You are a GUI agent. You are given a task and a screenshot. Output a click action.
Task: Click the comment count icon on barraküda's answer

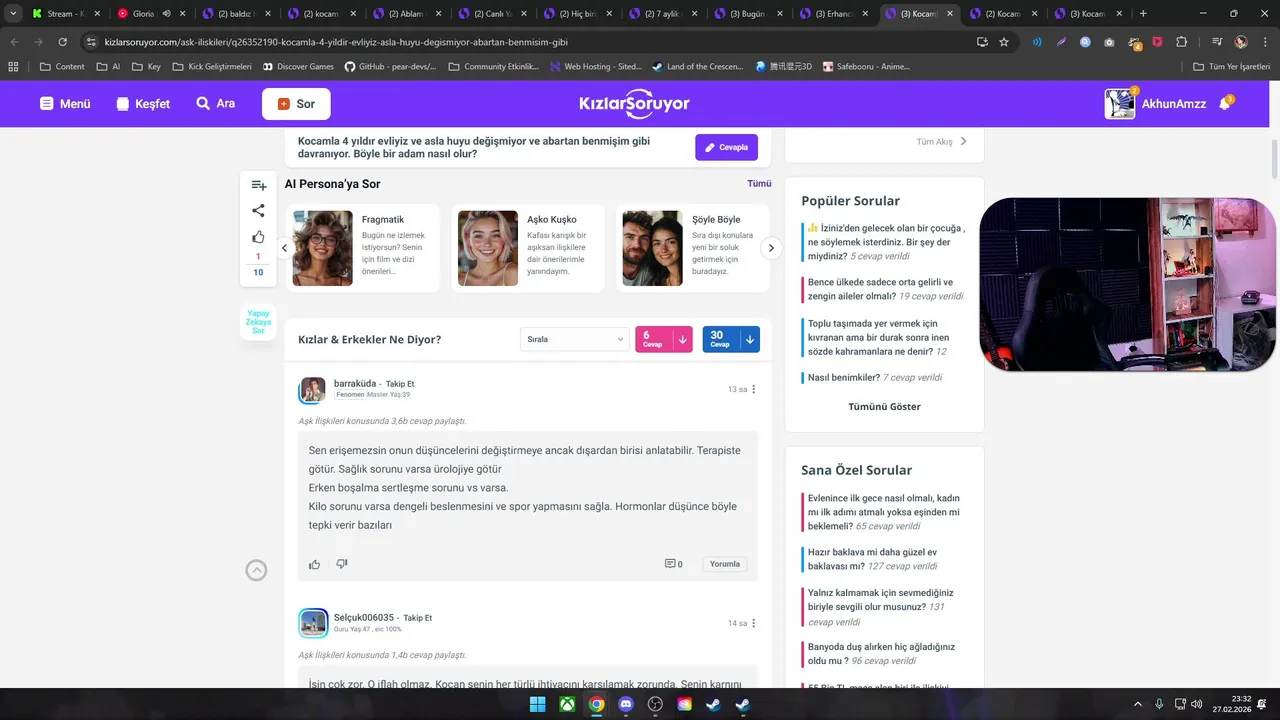673,564
